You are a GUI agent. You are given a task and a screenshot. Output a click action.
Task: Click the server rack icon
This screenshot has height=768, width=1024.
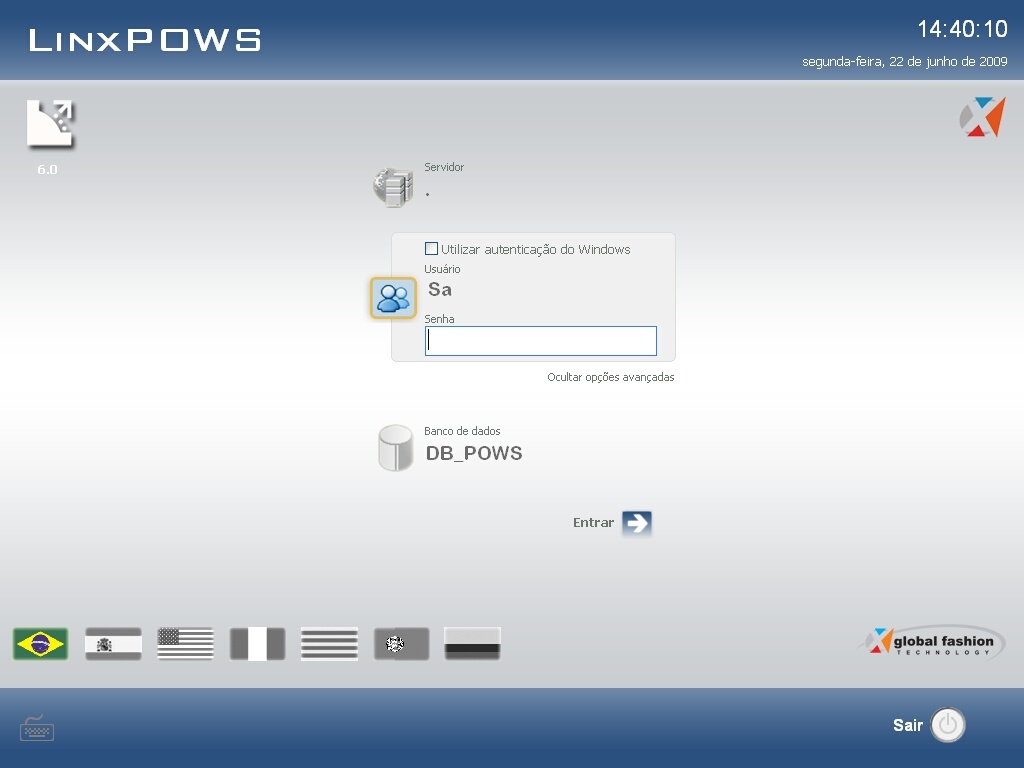click(x=393, y=187)
